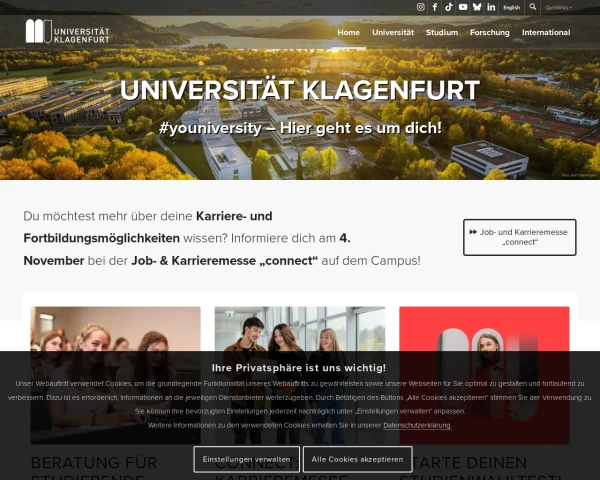Open the Forschung menu item
This screenshot has height=480, width=600.
tap(490, 33)
